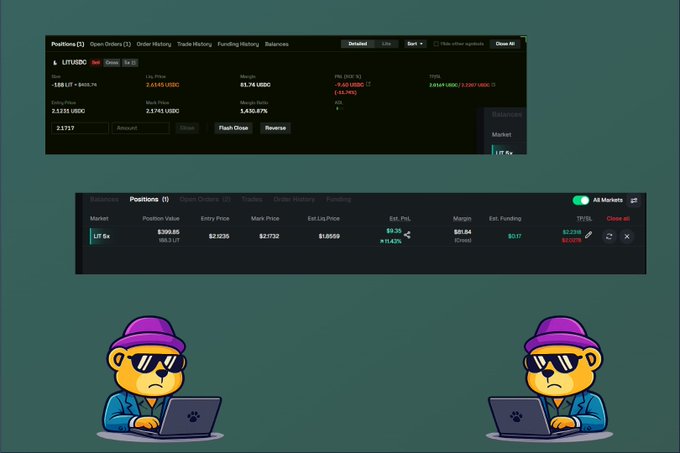680x453 pixels.
Task: Open the Sort dropdown
Action: tap(415, 44)
